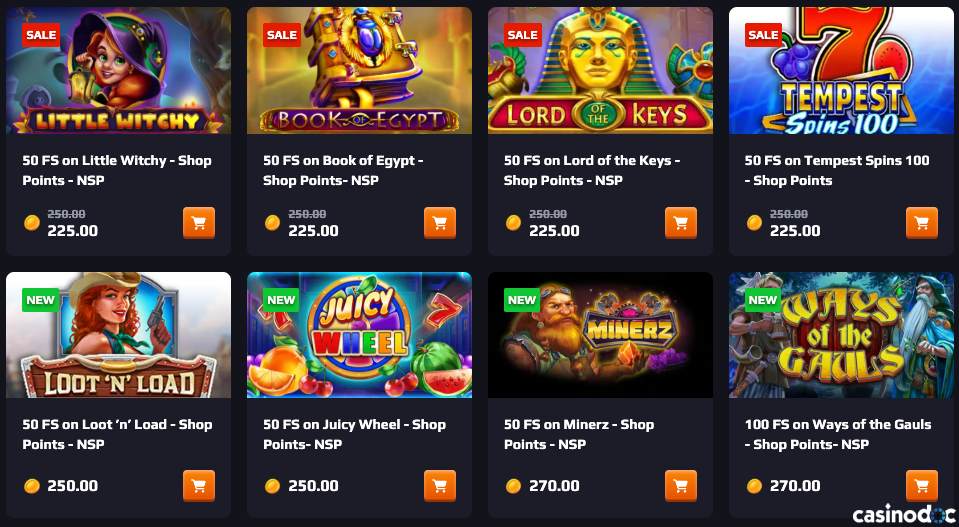959x527 pixels.
Task: Select the Juicy Wheel game thumbnail
Action: pyautogui.click(x=360, y=335)
